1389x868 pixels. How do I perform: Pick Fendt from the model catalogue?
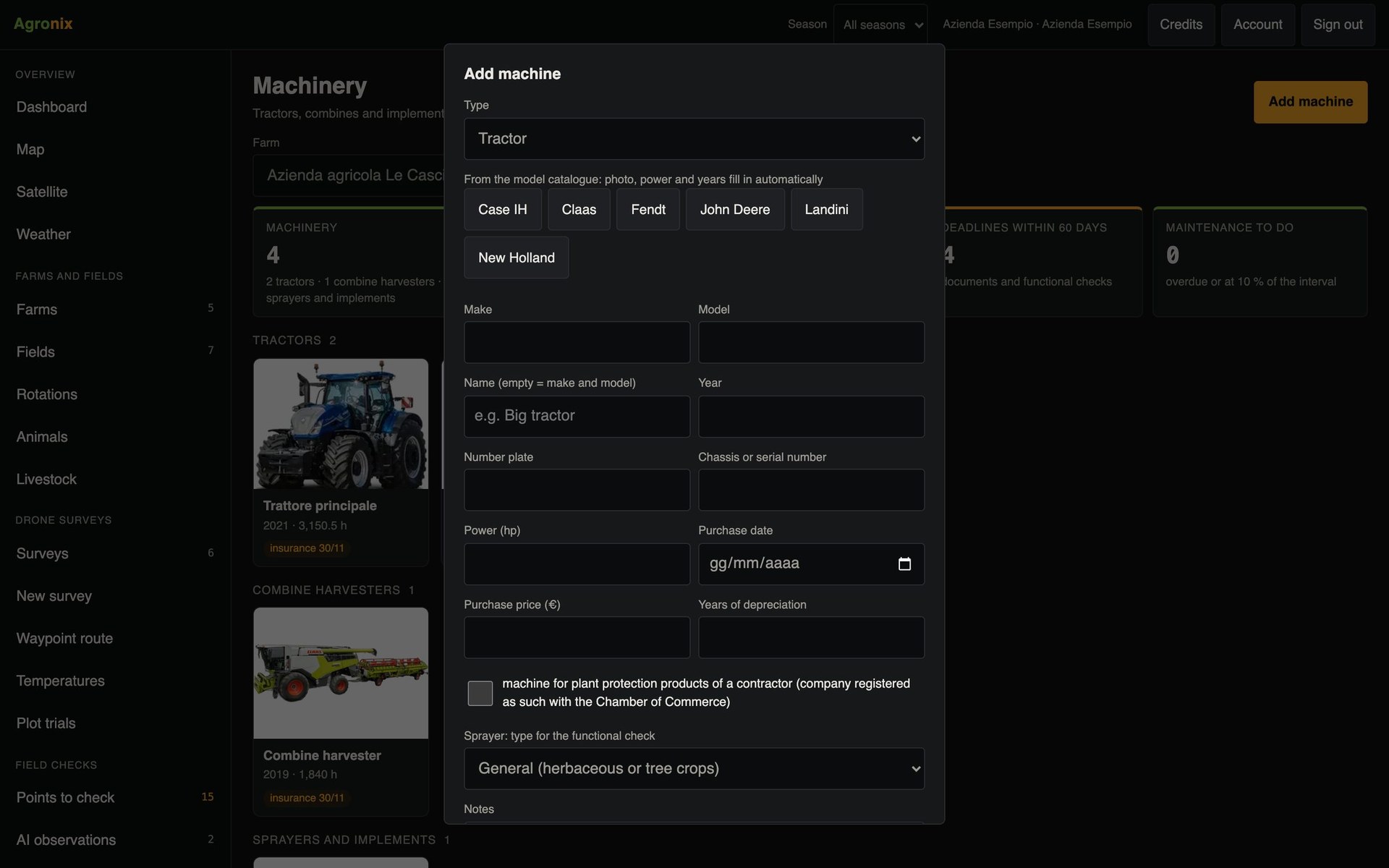pos(648,210)
